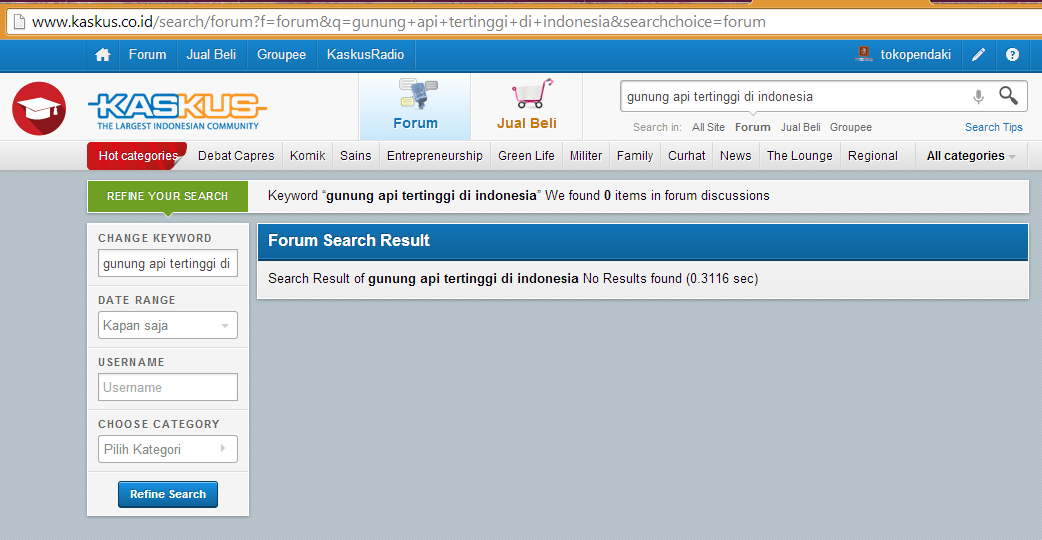1042x540 pixels.
Task: Open the Search Tips link
Action: tap(993, 127)
